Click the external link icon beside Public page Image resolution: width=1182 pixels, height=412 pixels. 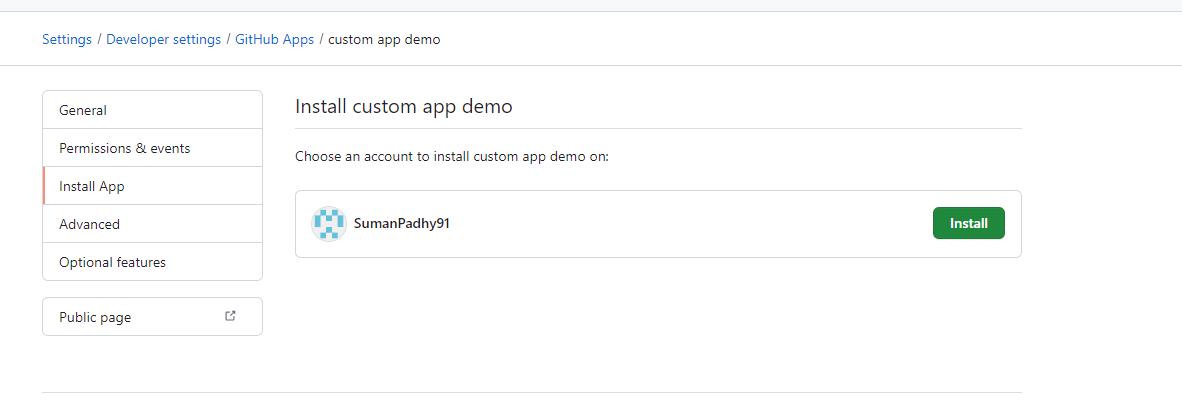(x=231, y=316)
